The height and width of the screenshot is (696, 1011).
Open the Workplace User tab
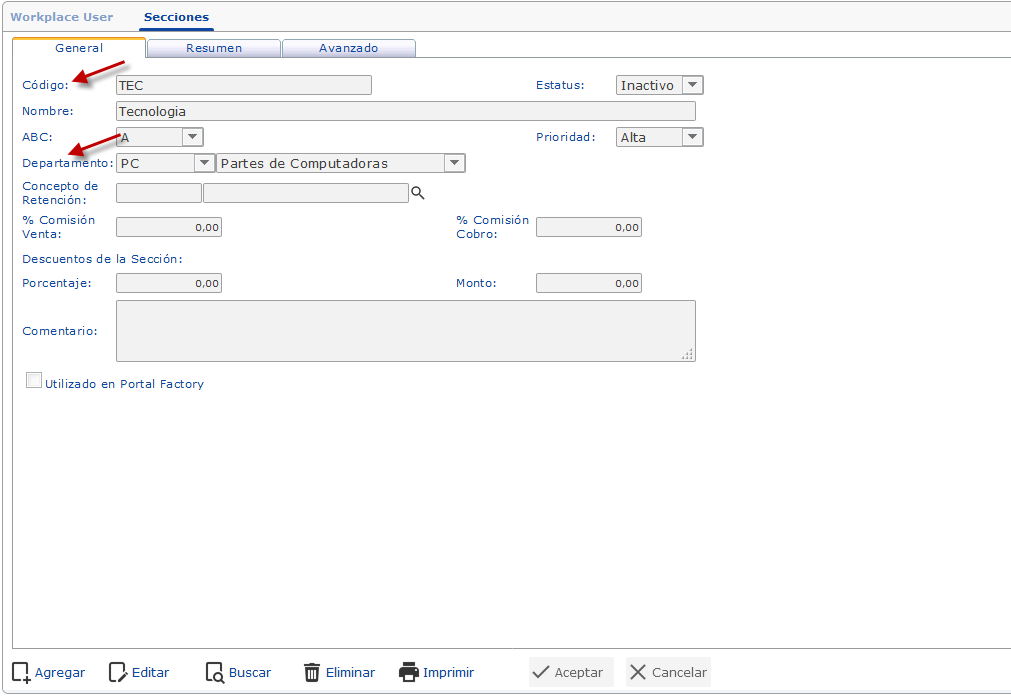(62, 17)
